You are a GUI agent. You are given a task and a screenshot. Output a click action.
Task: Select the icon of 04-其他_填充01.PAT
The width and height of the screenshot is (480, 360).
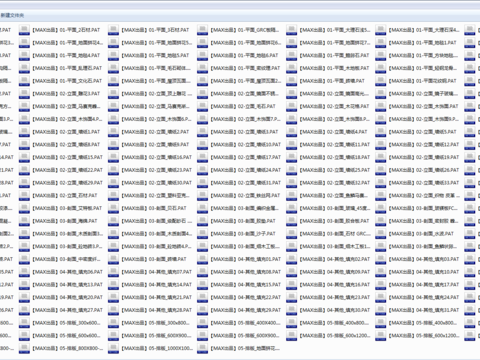pyautogui.click(x=202, y=259)
